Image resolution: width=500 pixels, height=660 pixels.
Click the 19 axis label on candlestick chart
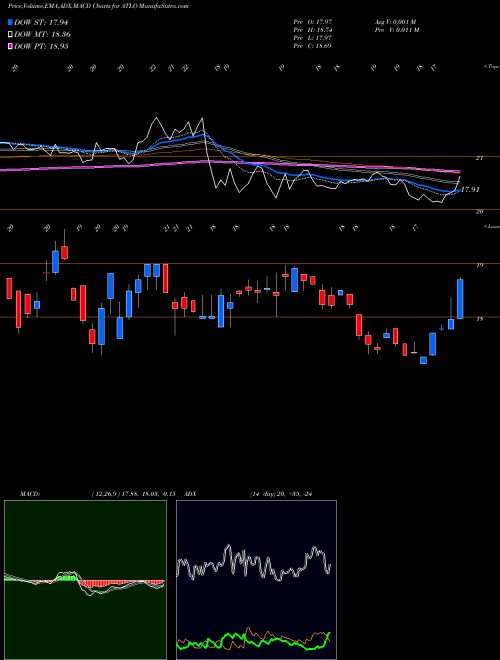click(479, 265)
